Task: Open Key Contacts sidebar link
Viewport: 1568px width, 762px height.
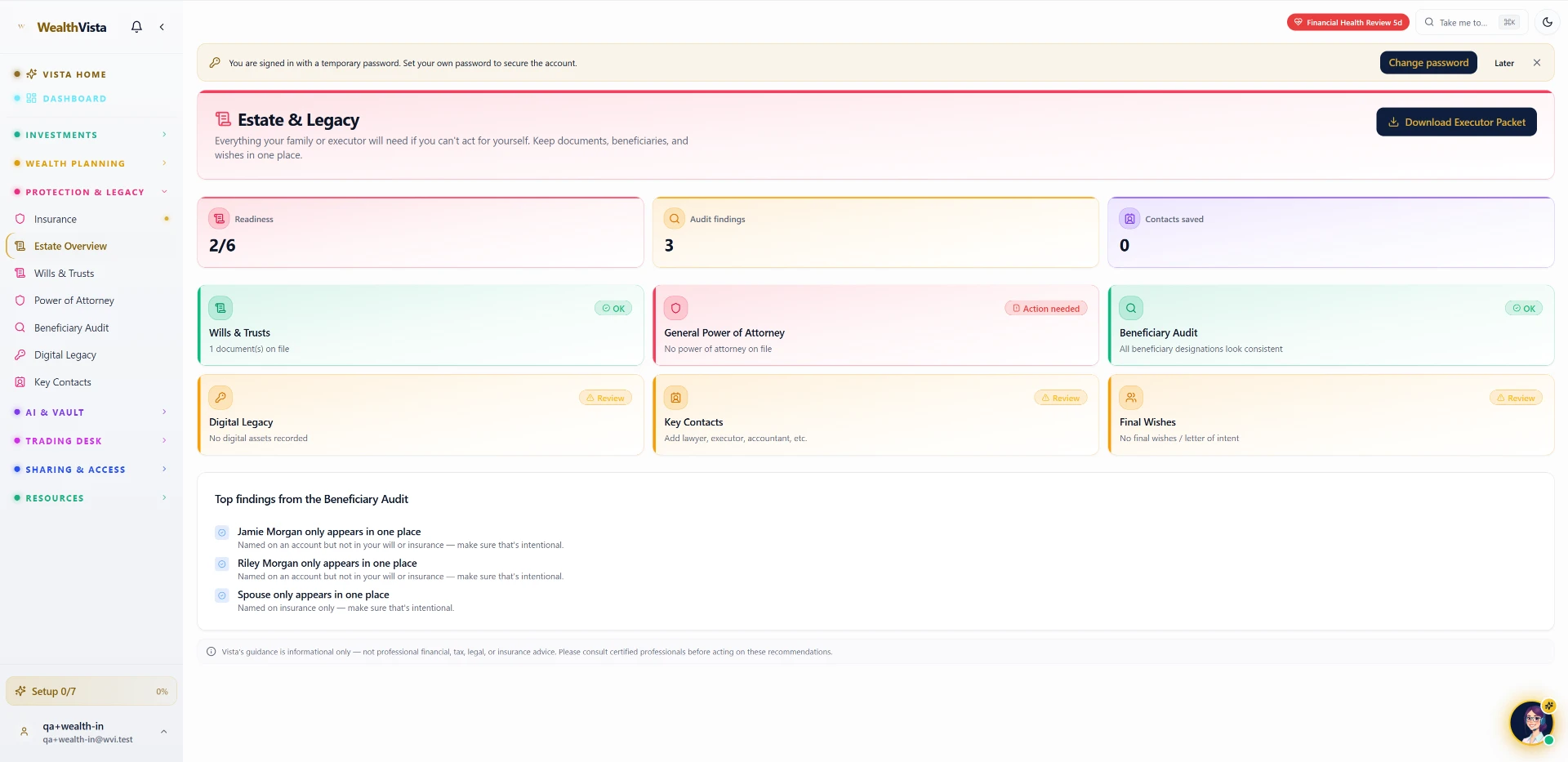Action: pos(91,382)
